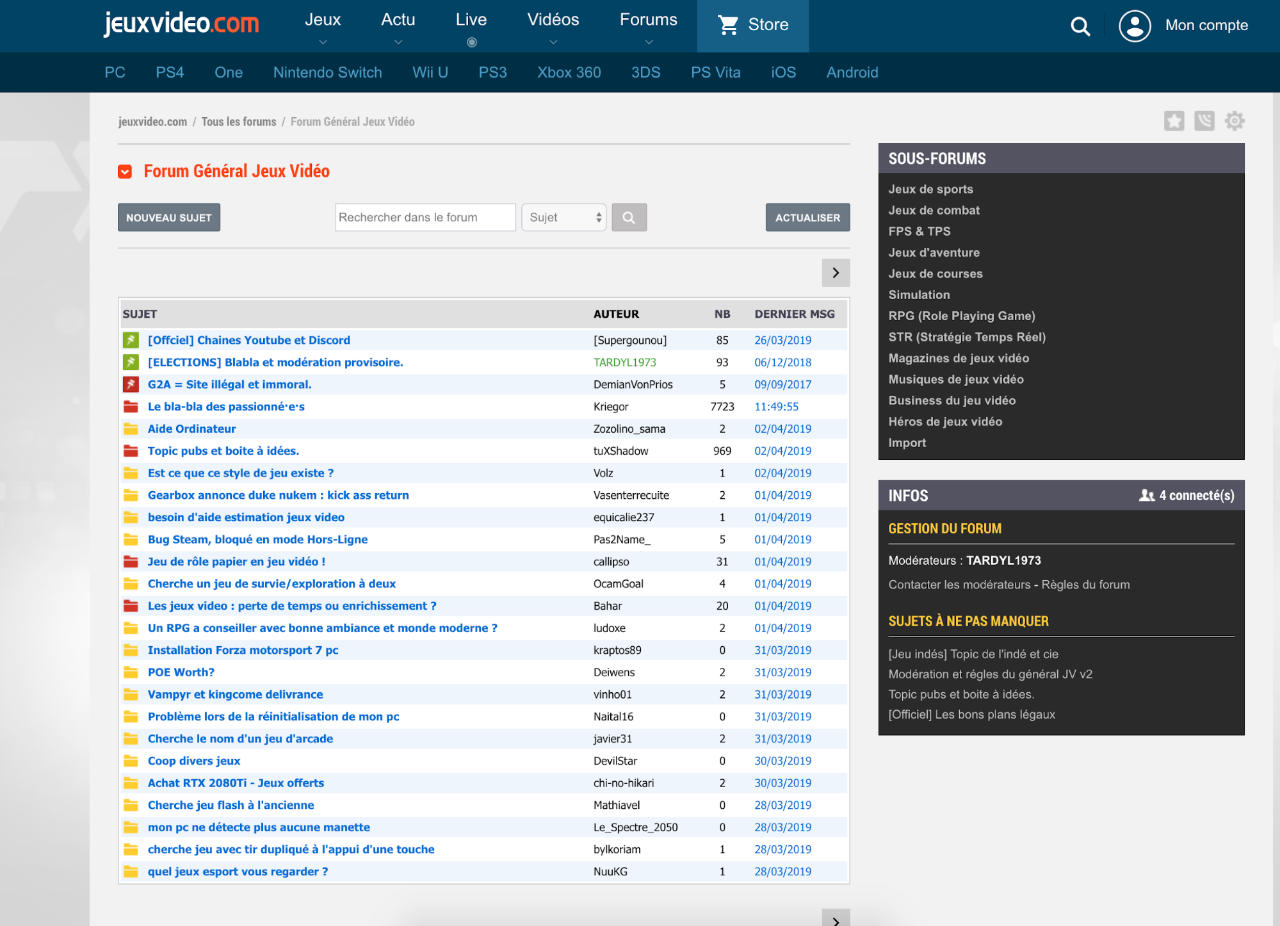Viewport: 1280px width, 926px height.
Task: Open Tous les forums breadcrumb link
Action: 239,122
